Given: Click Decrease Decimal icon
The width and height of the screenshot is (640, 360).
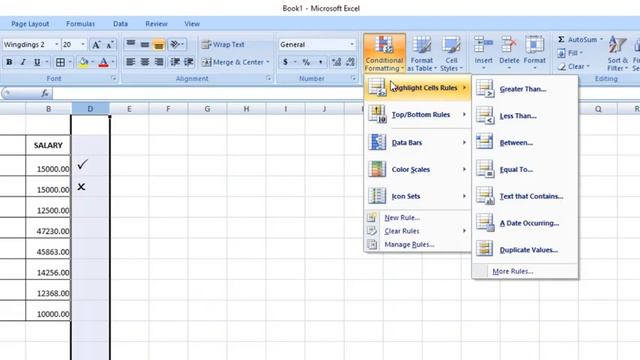Looking at the screenshot, I should point(350,62).
